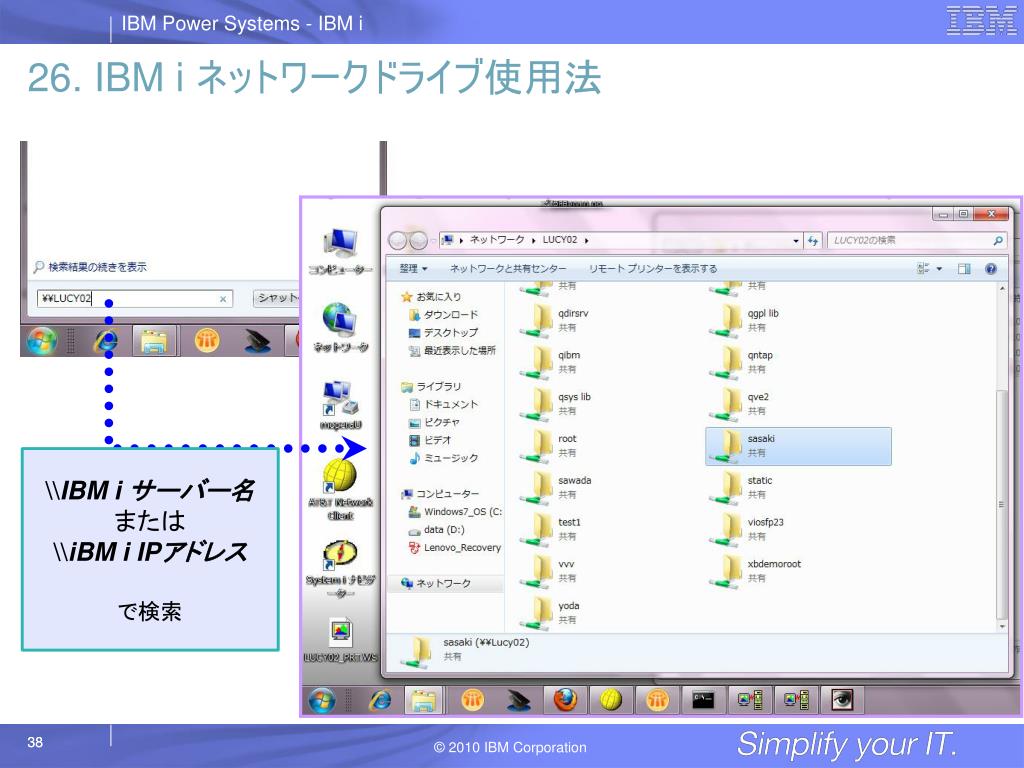Clear the ¥¥LUCY02 search box with the x

223,299
